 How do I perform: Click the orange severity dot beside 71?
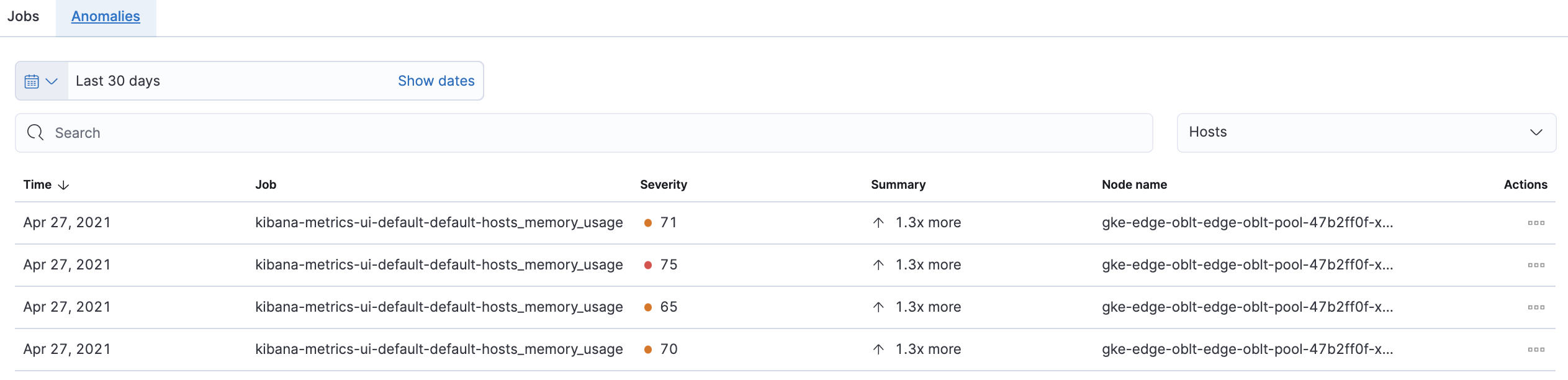pyautogui.click(x=648, y=223)
